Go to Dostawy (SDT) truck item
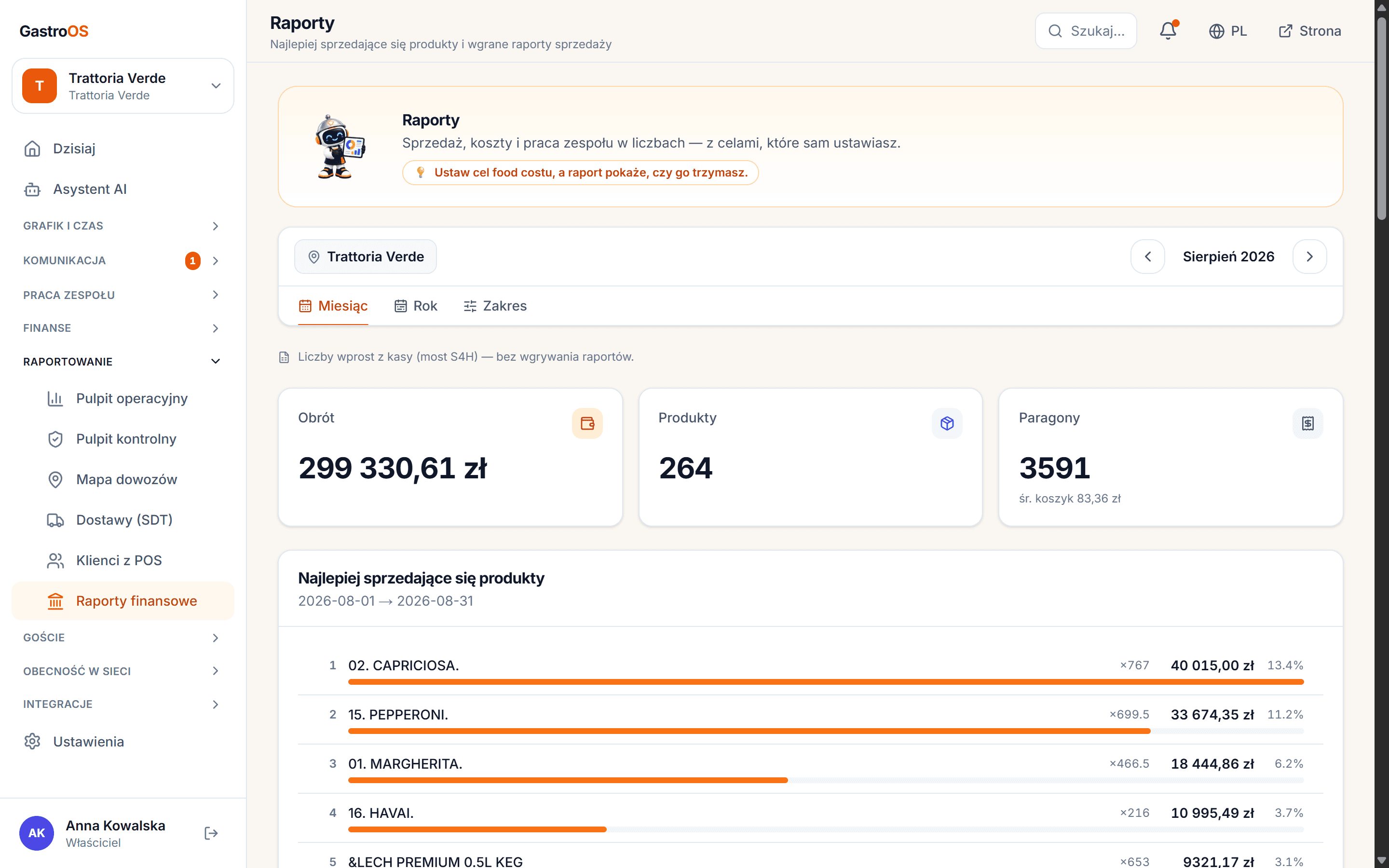1389x868 pixels. coord(123,519)
